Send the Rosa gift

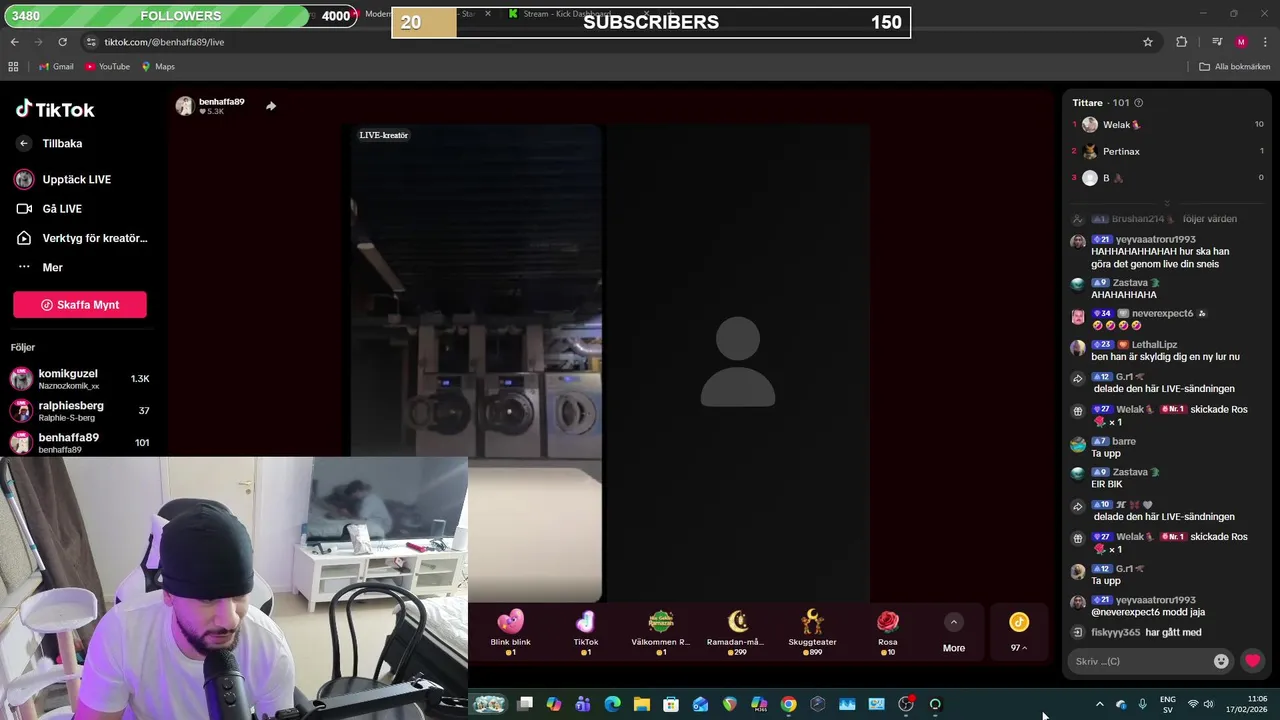[888, 632]
